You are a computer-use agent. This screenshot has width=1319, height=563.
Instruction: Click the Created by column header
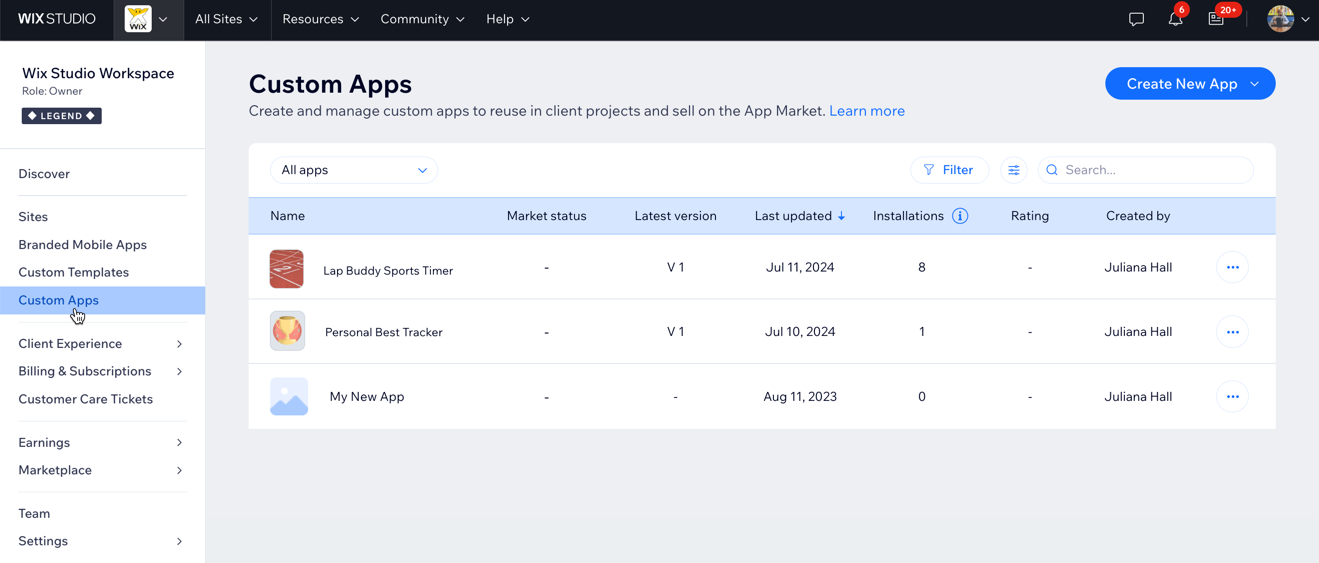[1138, 216]
